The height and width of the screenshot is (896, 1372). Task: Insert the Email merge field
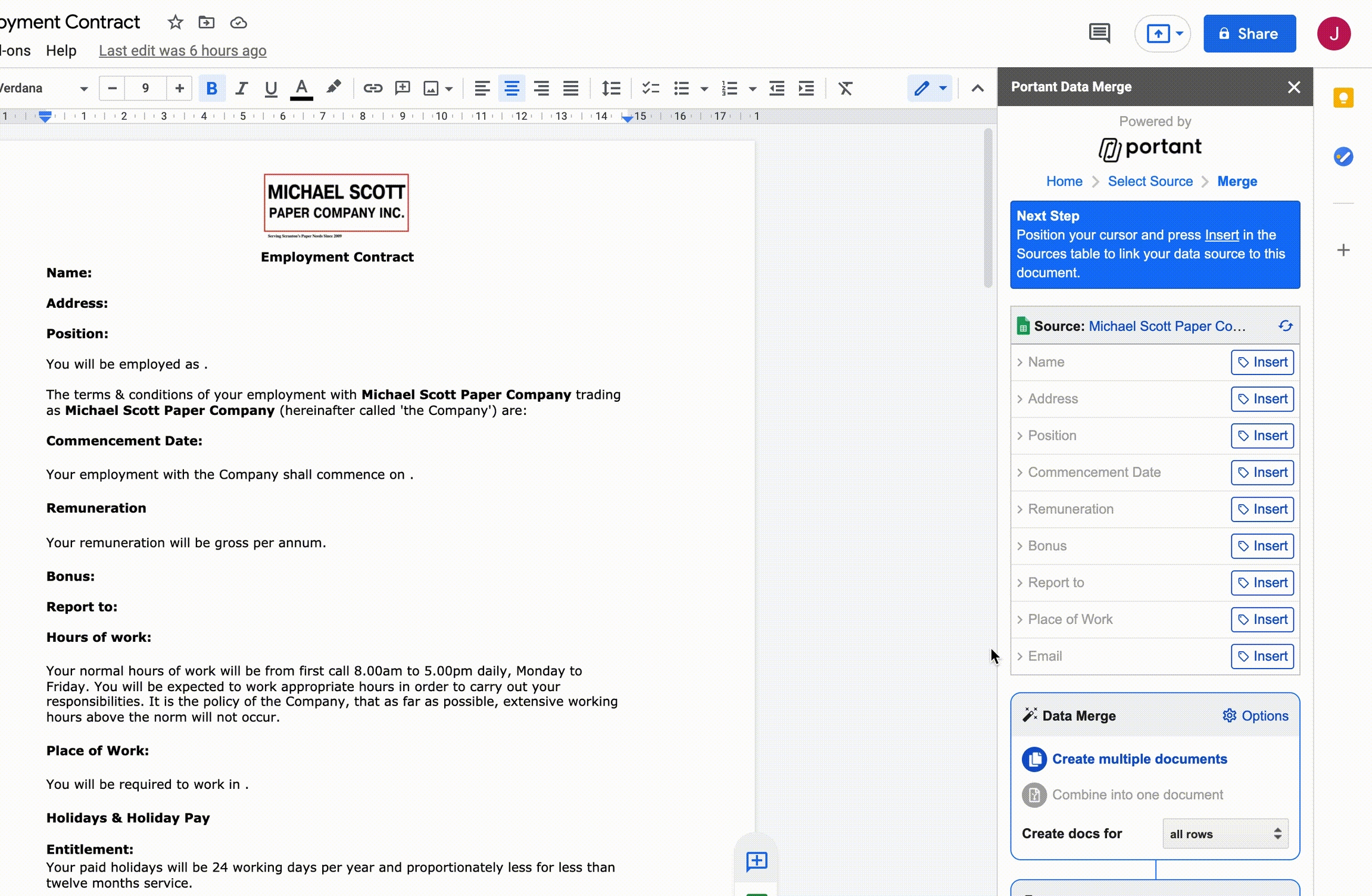pyautogui.click(x=1262, y=655)
